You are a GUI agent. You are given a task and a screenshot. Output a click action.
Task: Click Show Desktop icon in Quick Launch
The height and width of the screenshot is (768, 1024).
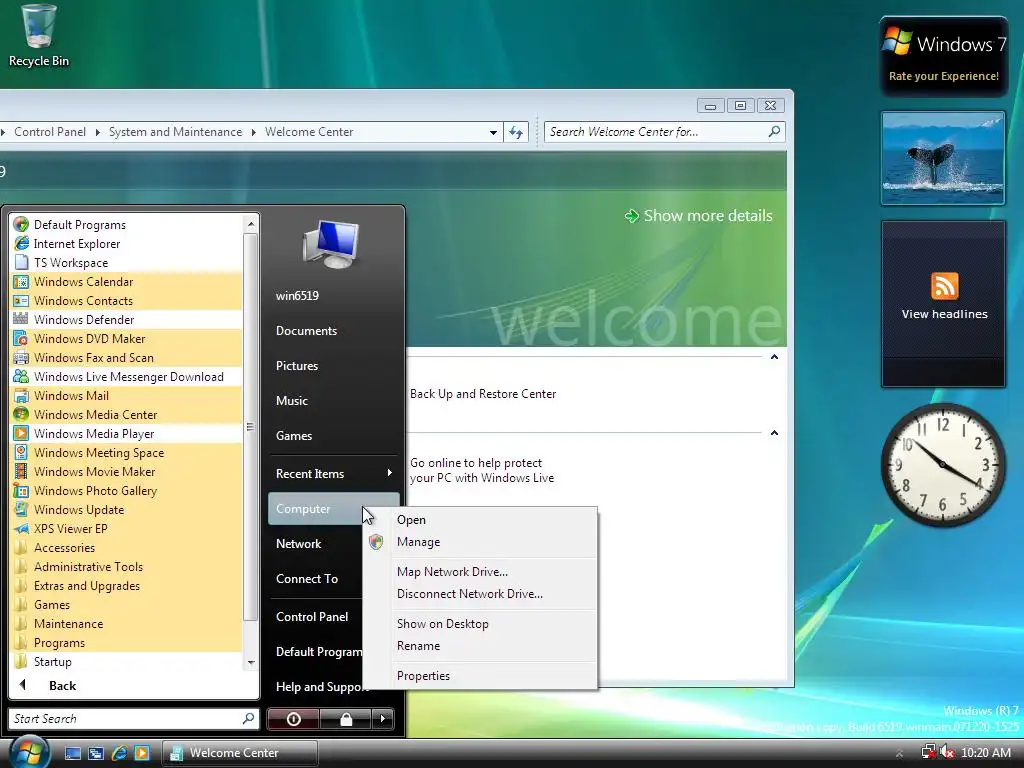72,753
